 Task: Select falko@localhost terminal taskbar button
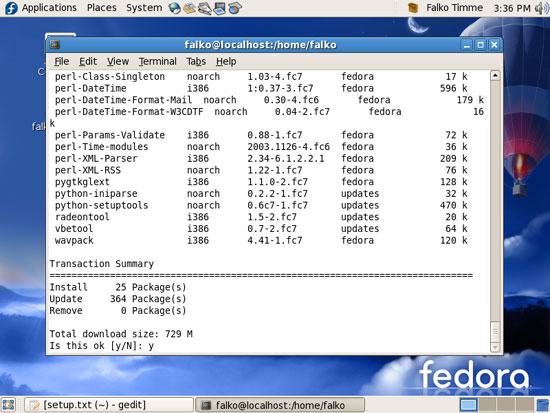(280, 405)
